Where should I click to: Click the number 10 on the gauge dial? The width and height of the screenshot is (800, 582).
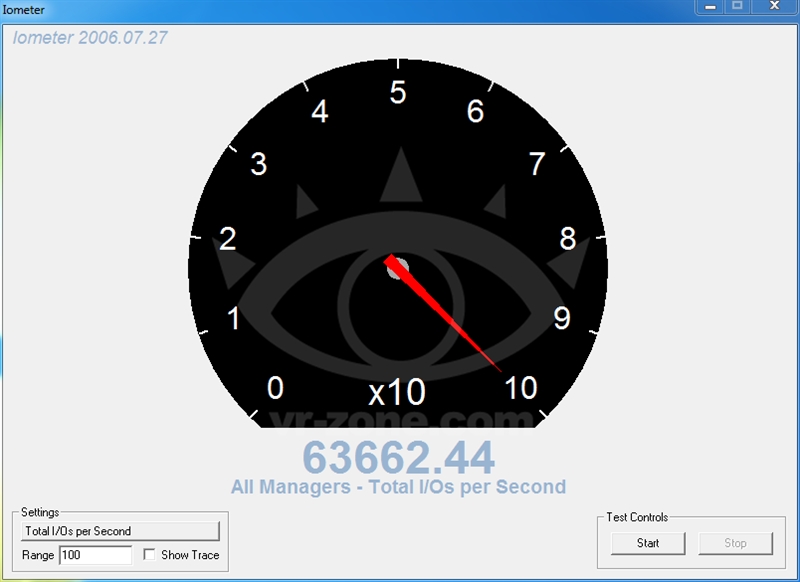click(x=521, y=387)
